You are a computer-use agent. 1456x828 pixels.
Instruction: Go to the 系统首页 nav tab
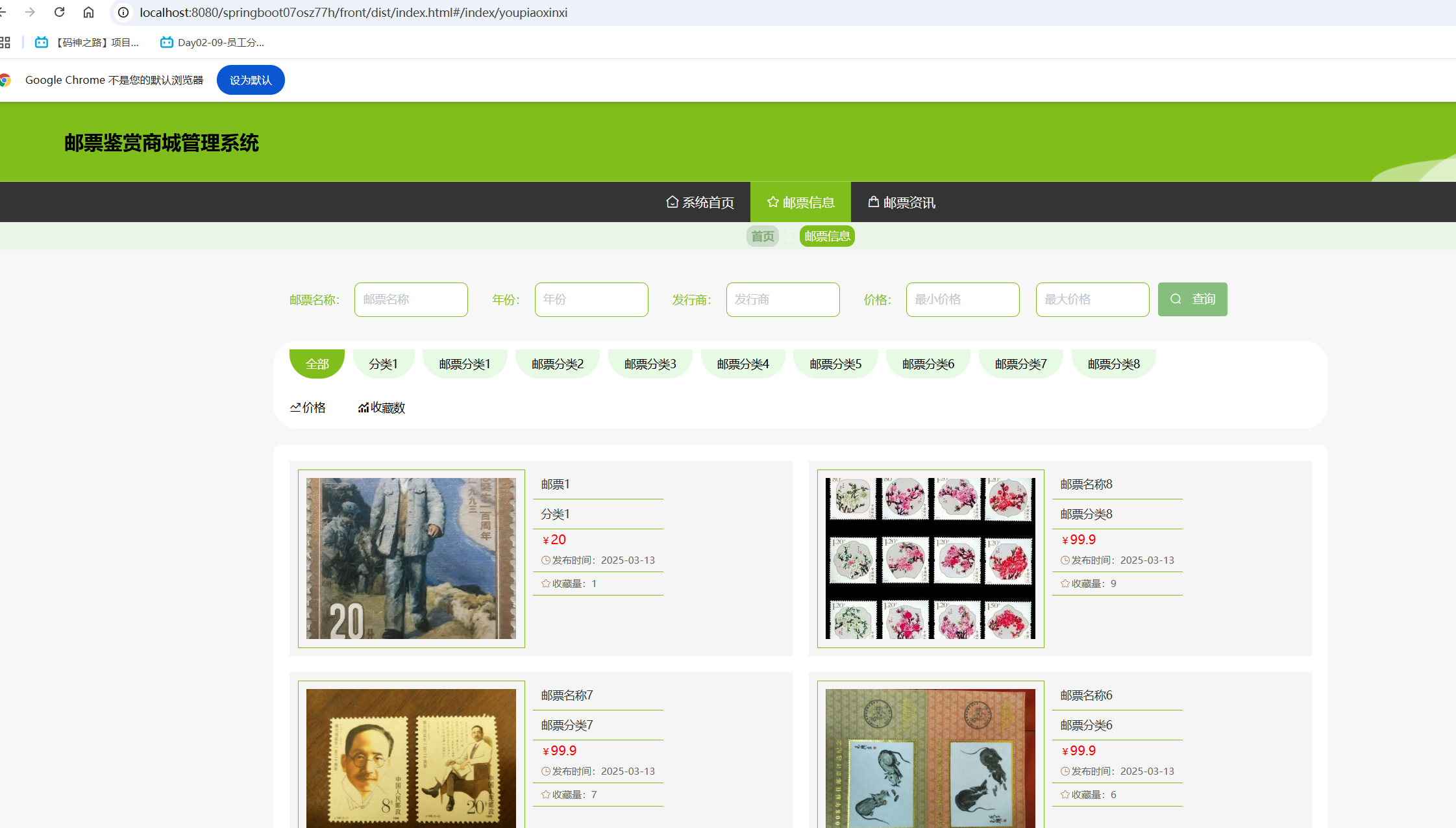pos(700,203)
